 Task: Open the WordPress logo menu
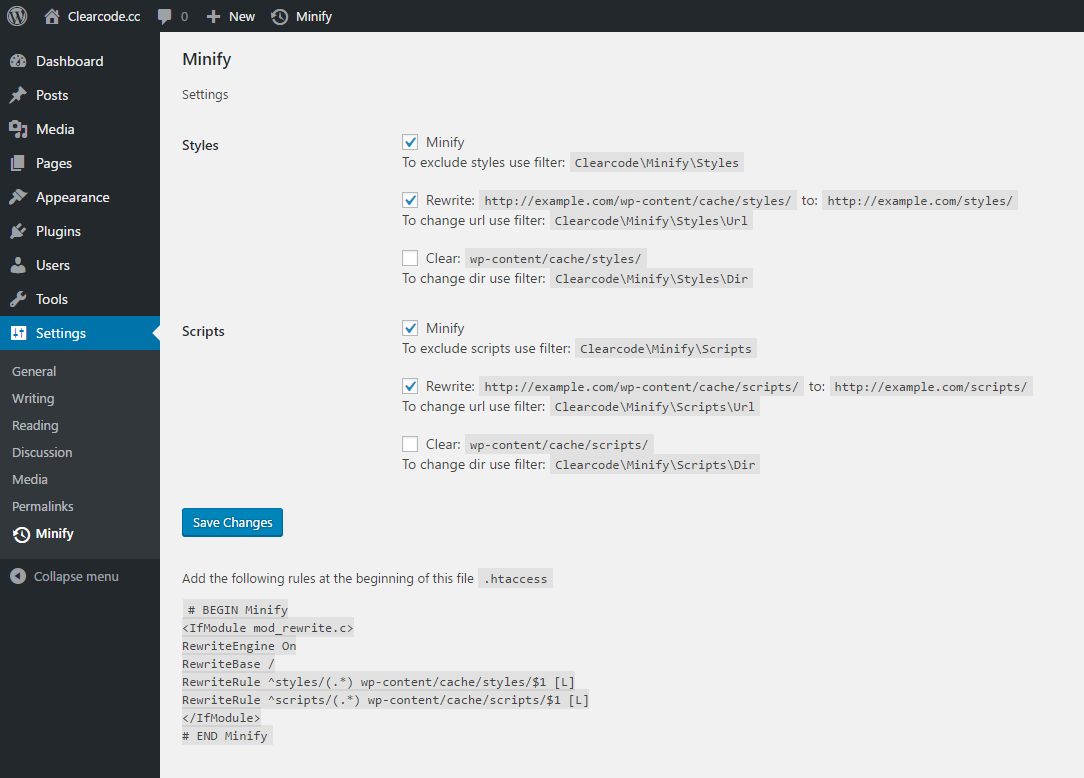17,16
